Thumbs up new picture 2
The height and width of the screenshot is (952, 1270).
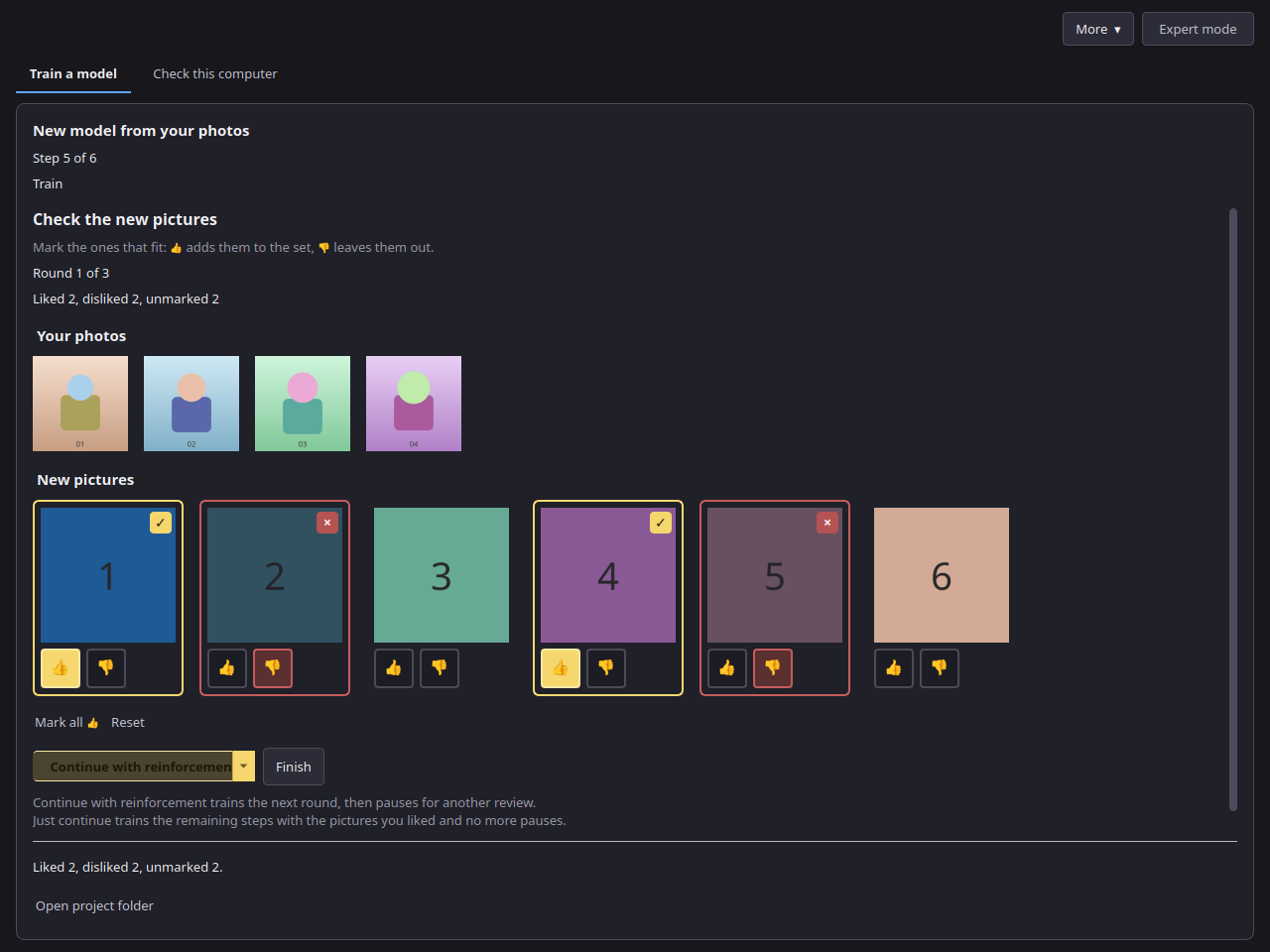click(x=227, y=668)
